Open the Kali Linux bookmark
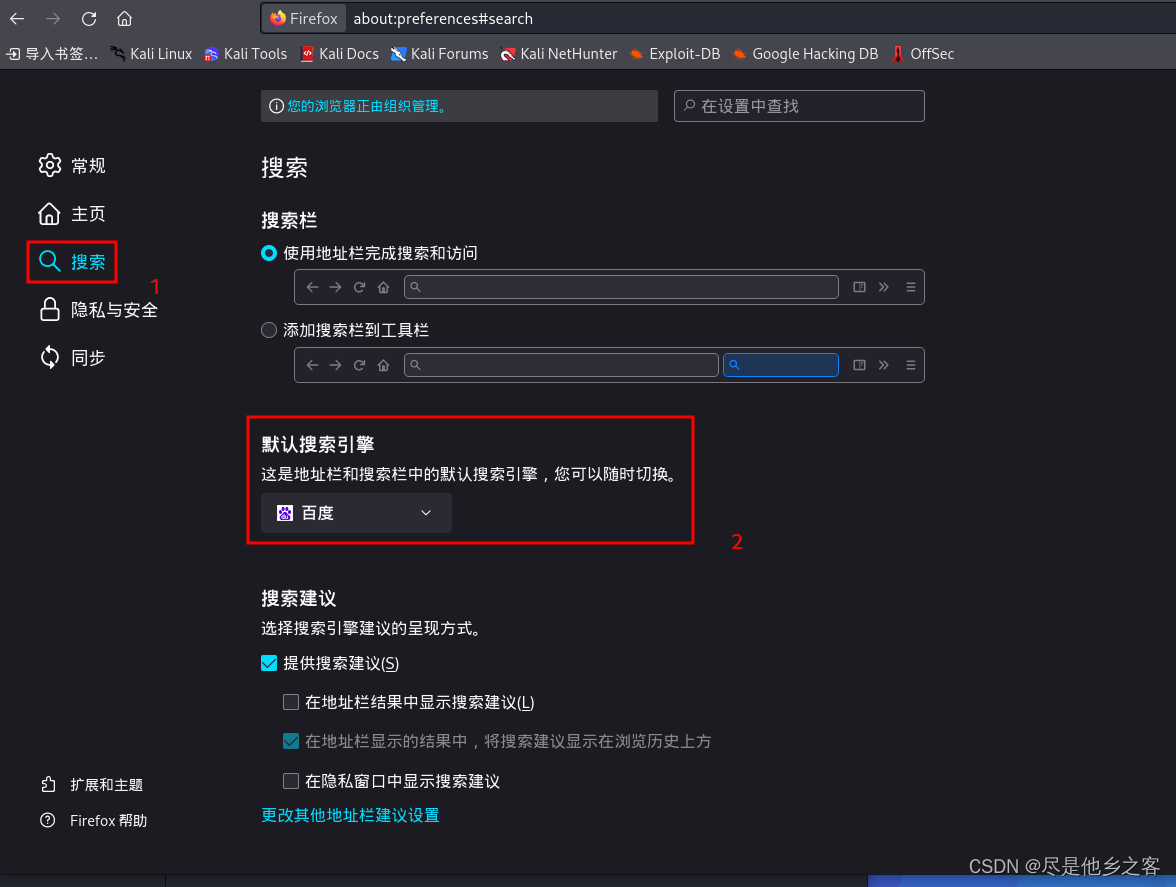Viewport: 1176px width, 887px height. pos(151,54)
